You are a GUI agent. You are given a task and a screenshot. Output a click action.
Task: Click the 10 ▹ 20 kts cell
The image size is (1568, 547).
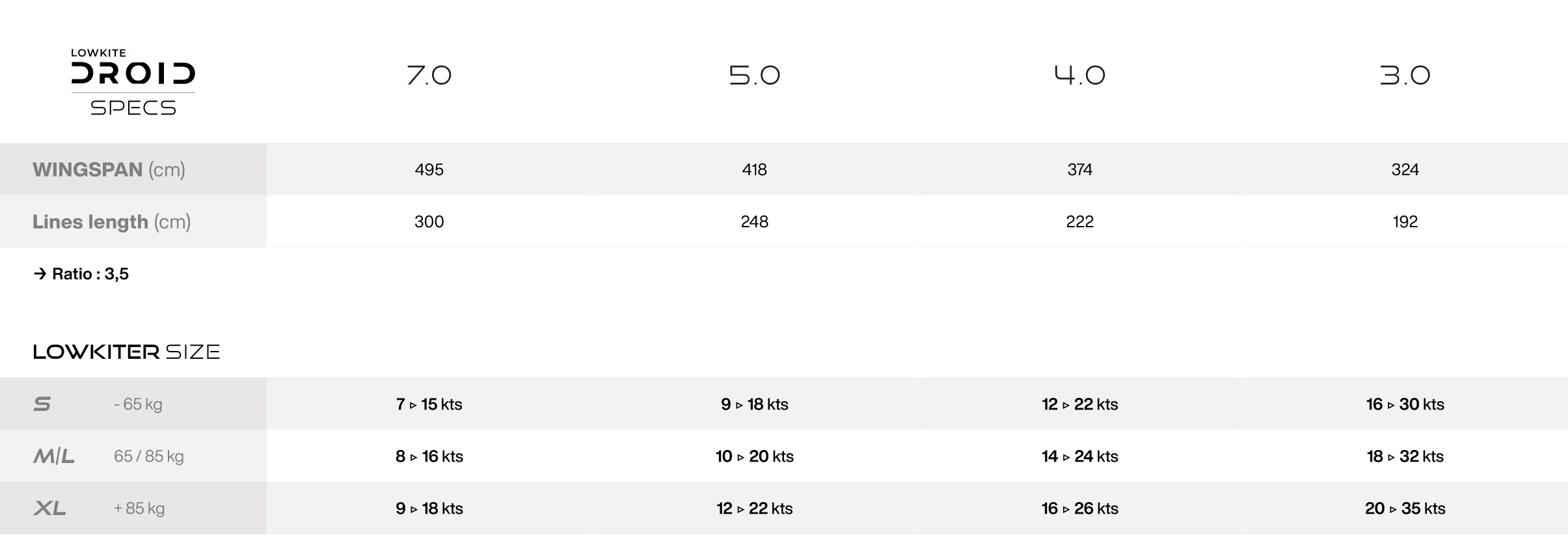(754, 456)
